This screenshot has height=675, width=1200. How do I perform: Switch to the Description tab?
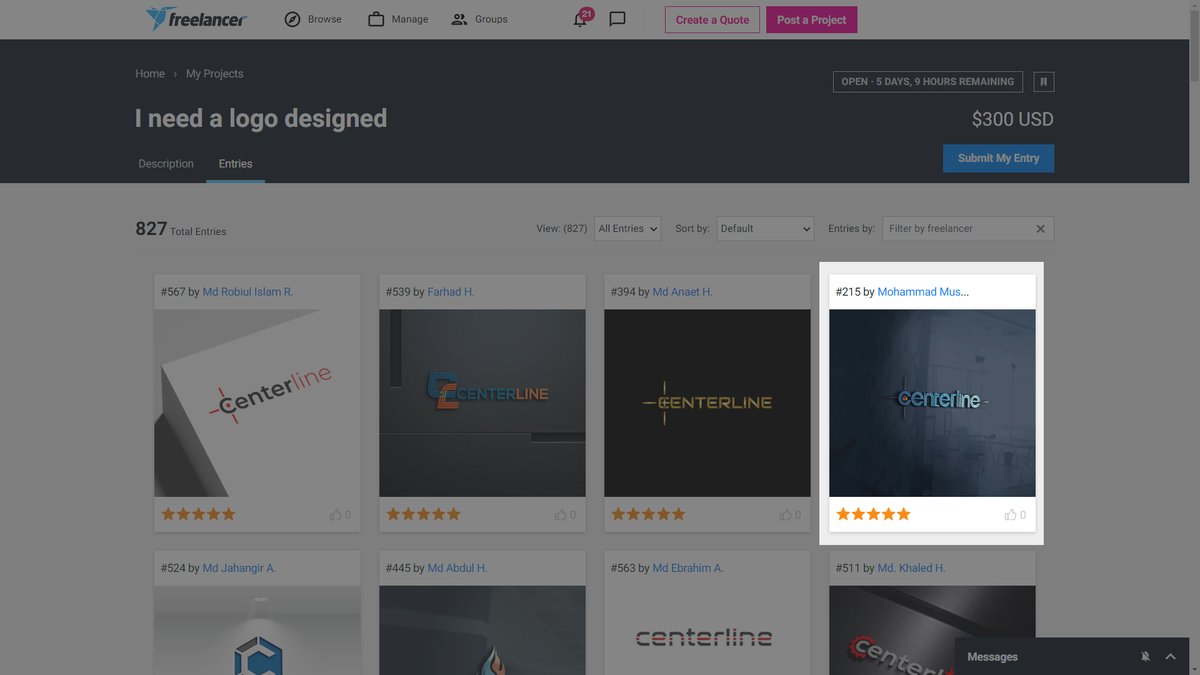165,163
